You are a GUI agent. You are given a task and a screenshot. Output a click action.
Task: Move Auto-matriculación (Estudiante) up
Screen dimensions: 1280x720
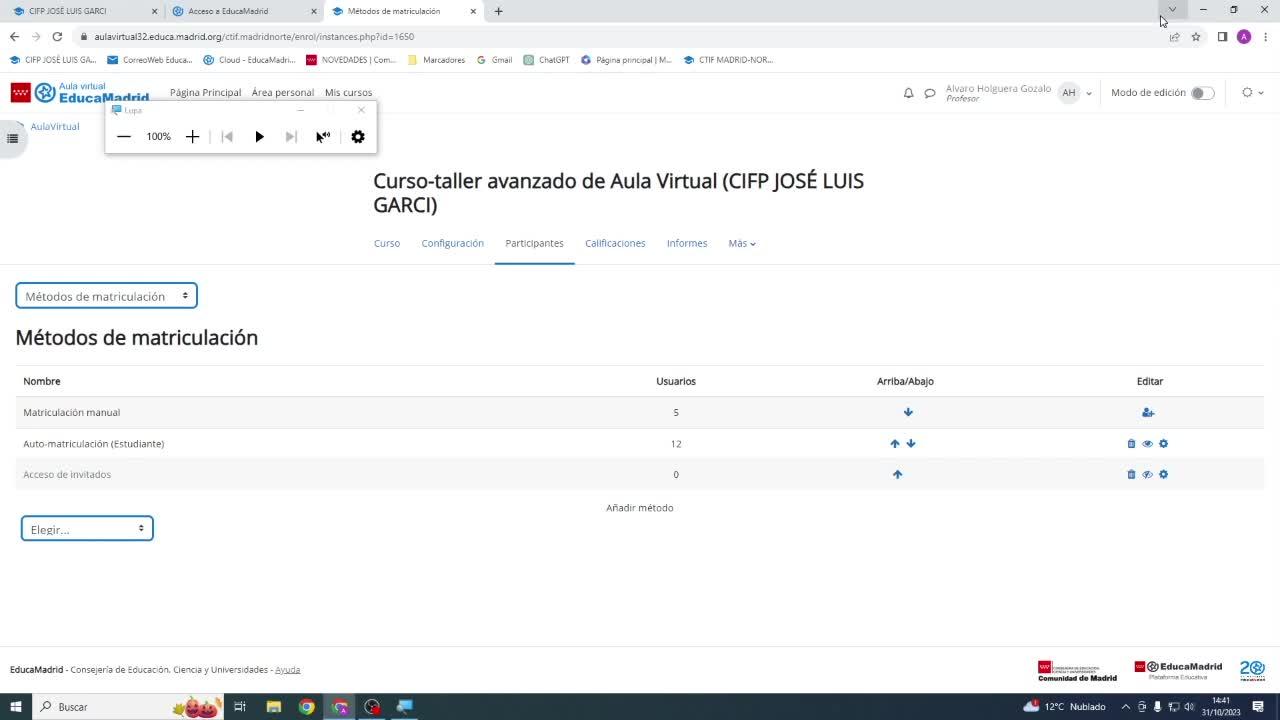click(895, 444)
